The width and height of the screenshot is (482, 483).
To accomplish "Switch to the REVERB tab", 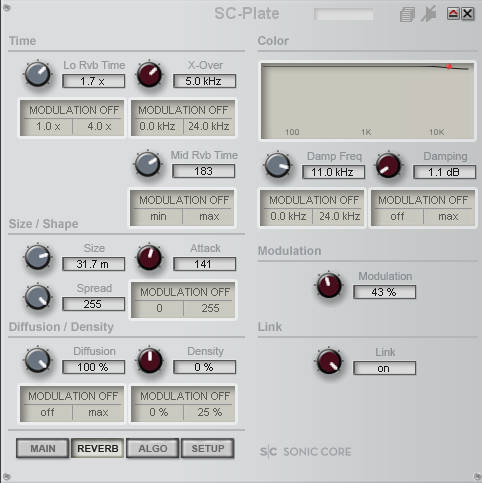I will [98, 448].
